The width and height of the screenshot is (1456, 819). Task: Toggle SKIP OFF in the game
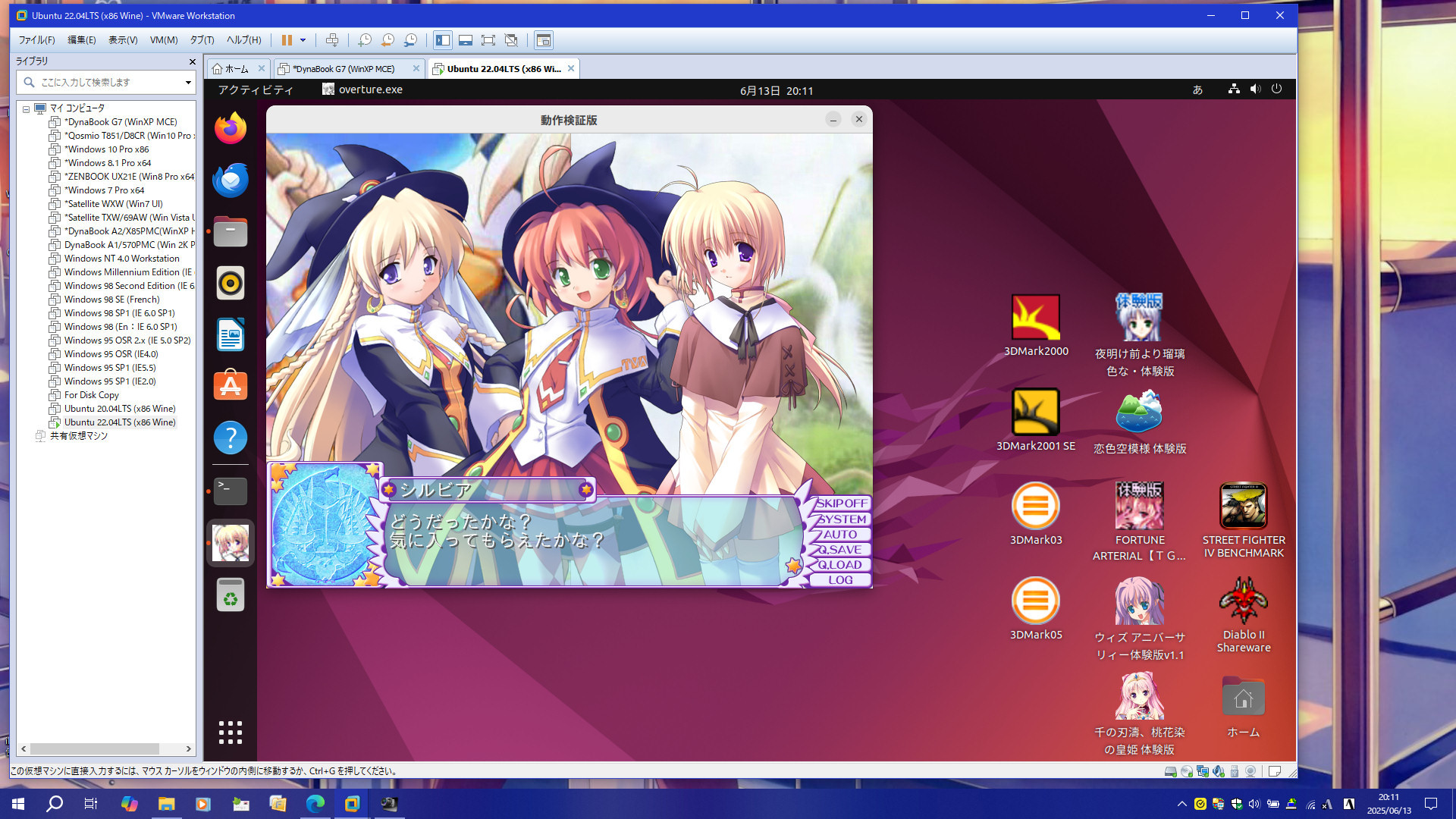click(841, 504)
